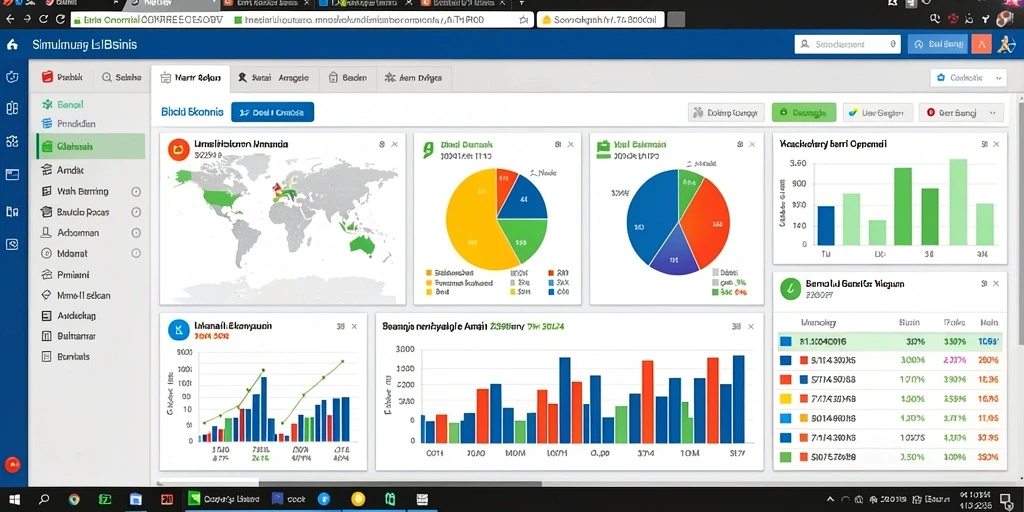
Task: Expand options icon on first pie chart panel
Action: 558,144
